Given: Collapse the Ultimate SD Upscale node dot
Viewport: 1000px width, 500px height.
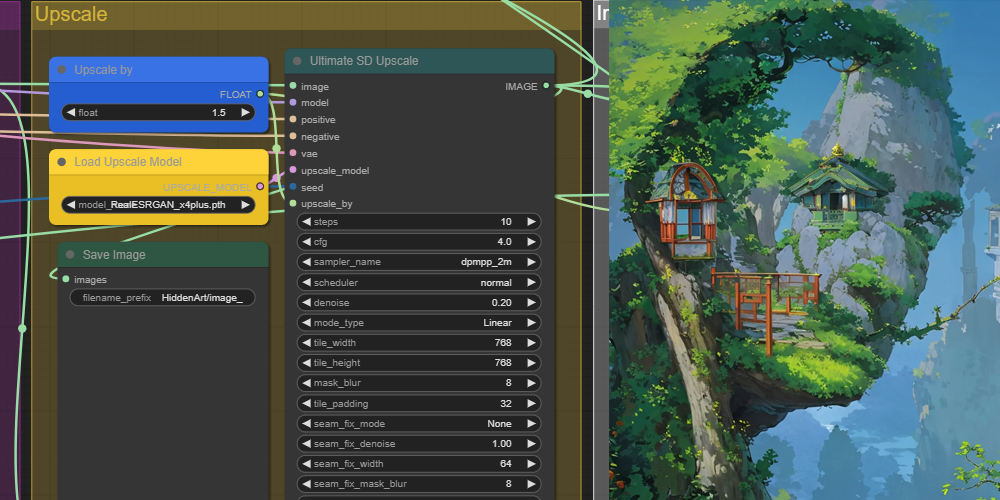Looking at the screenshot, I should pyautogui.click(x=297, y=61).
